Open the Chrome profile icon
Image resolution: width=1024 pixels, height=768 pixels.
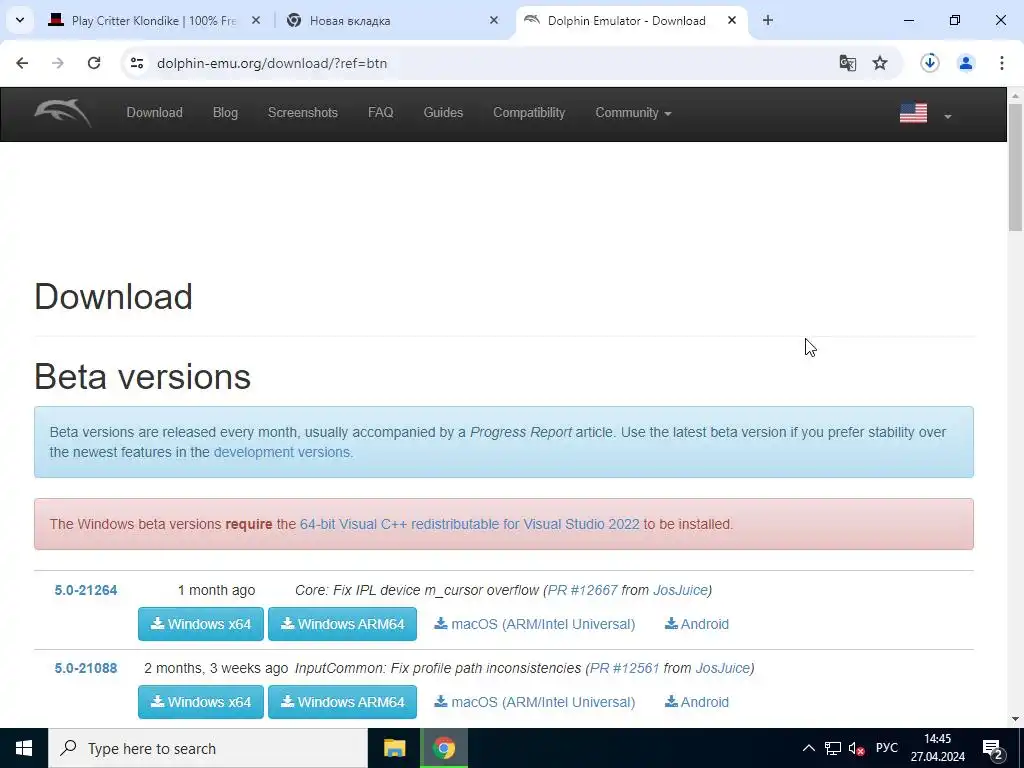pyautogui.click(x=966, y=63)
